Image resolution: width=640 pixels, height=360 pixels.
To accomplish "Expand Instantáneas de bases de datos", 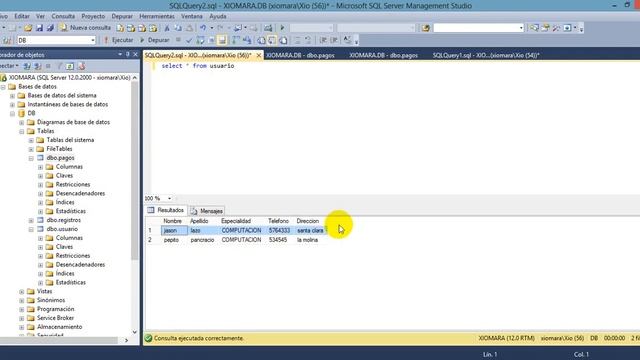I will coord(12,105).
